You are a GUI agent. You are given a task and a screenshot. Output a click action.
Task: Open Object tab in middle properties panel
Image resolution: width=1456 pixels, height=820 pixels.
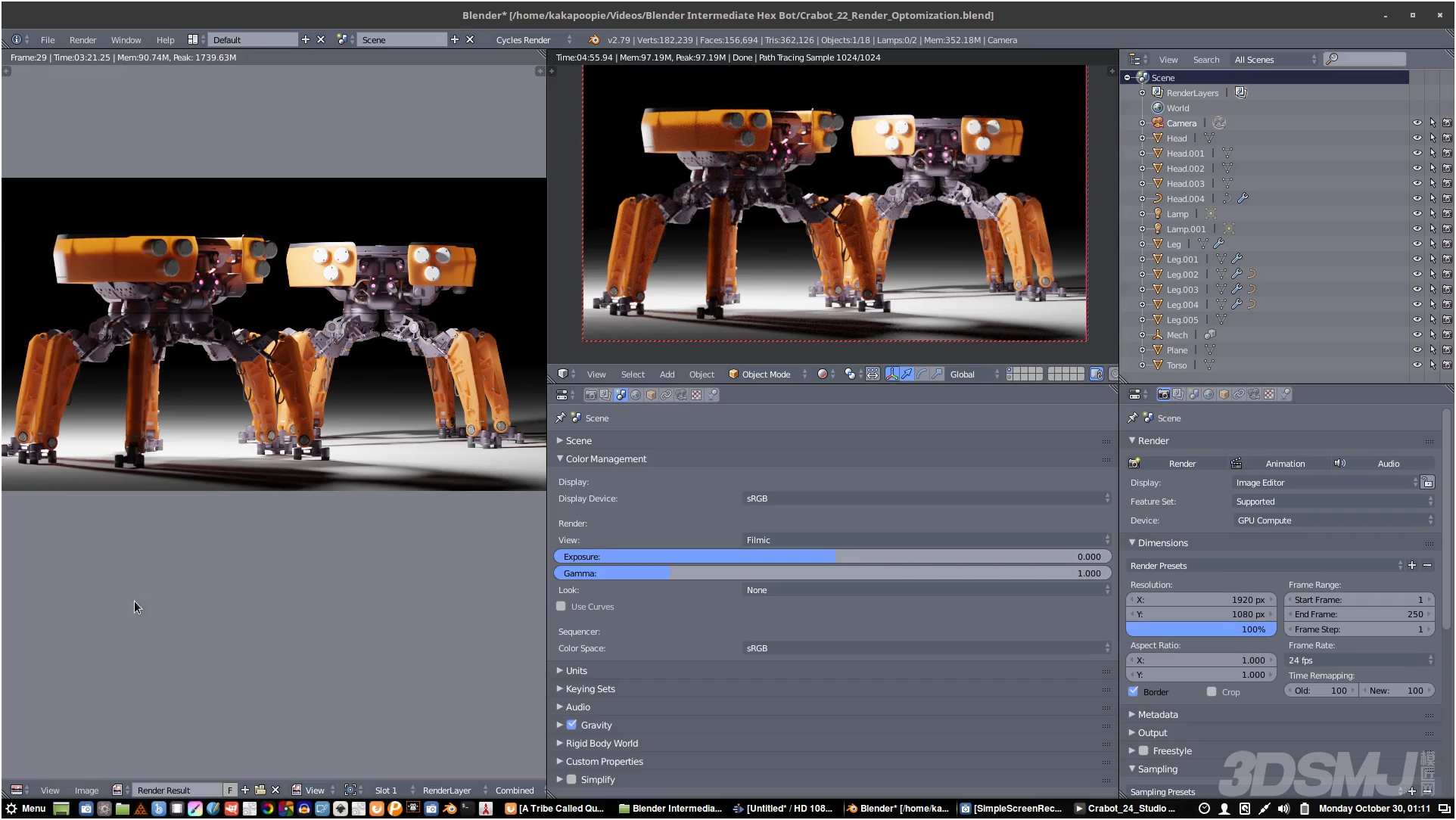tap(651, 395)
